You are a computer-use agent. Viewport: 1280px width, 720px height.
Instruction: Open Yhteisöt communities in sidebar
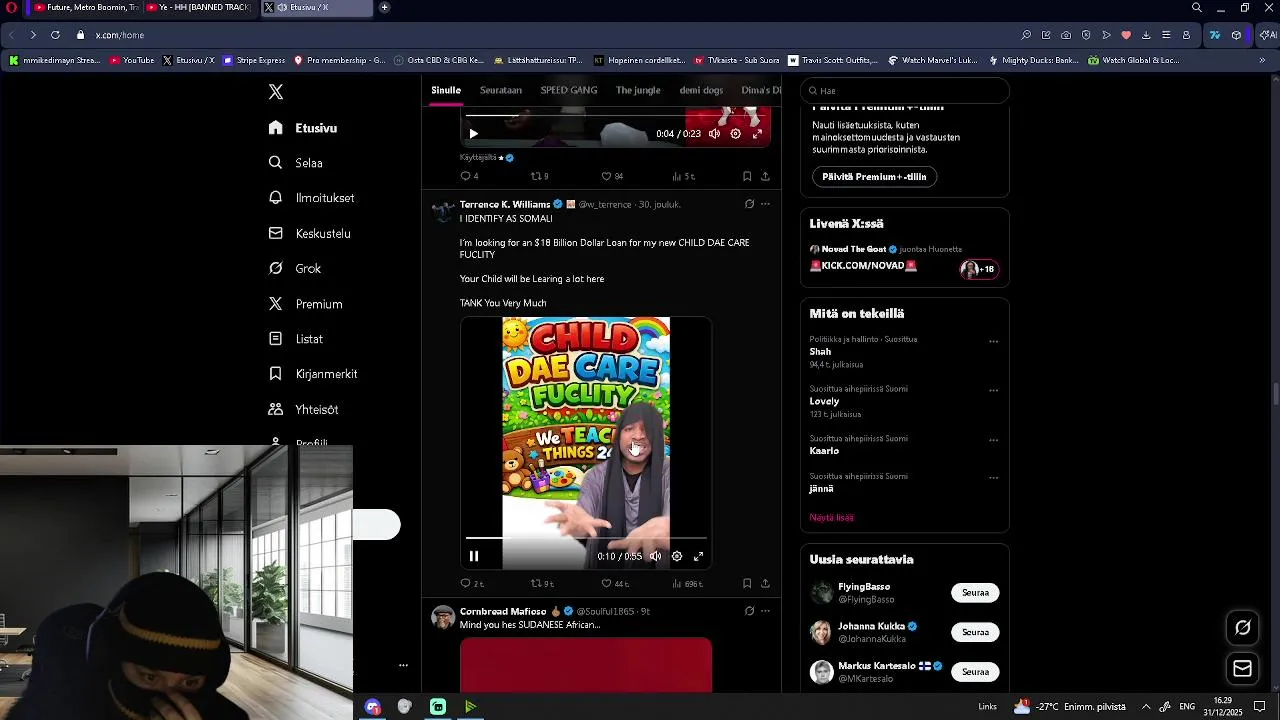click(x=304, y=409)
